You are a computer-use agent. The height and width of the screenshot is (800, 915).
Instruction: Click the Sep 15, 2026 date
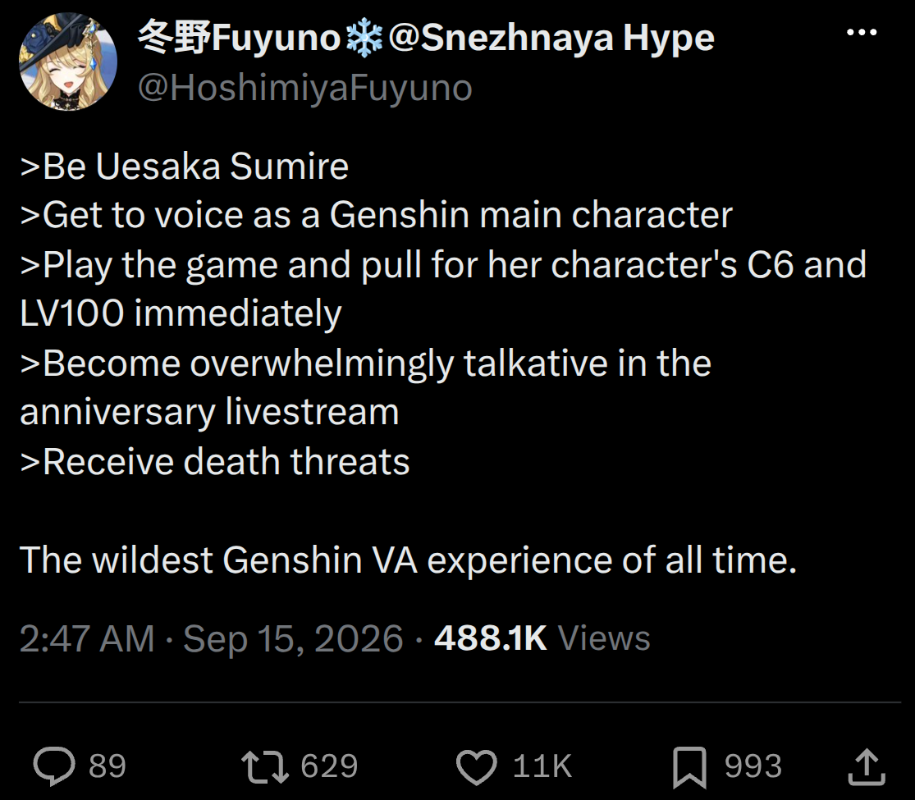coord(293,638)
